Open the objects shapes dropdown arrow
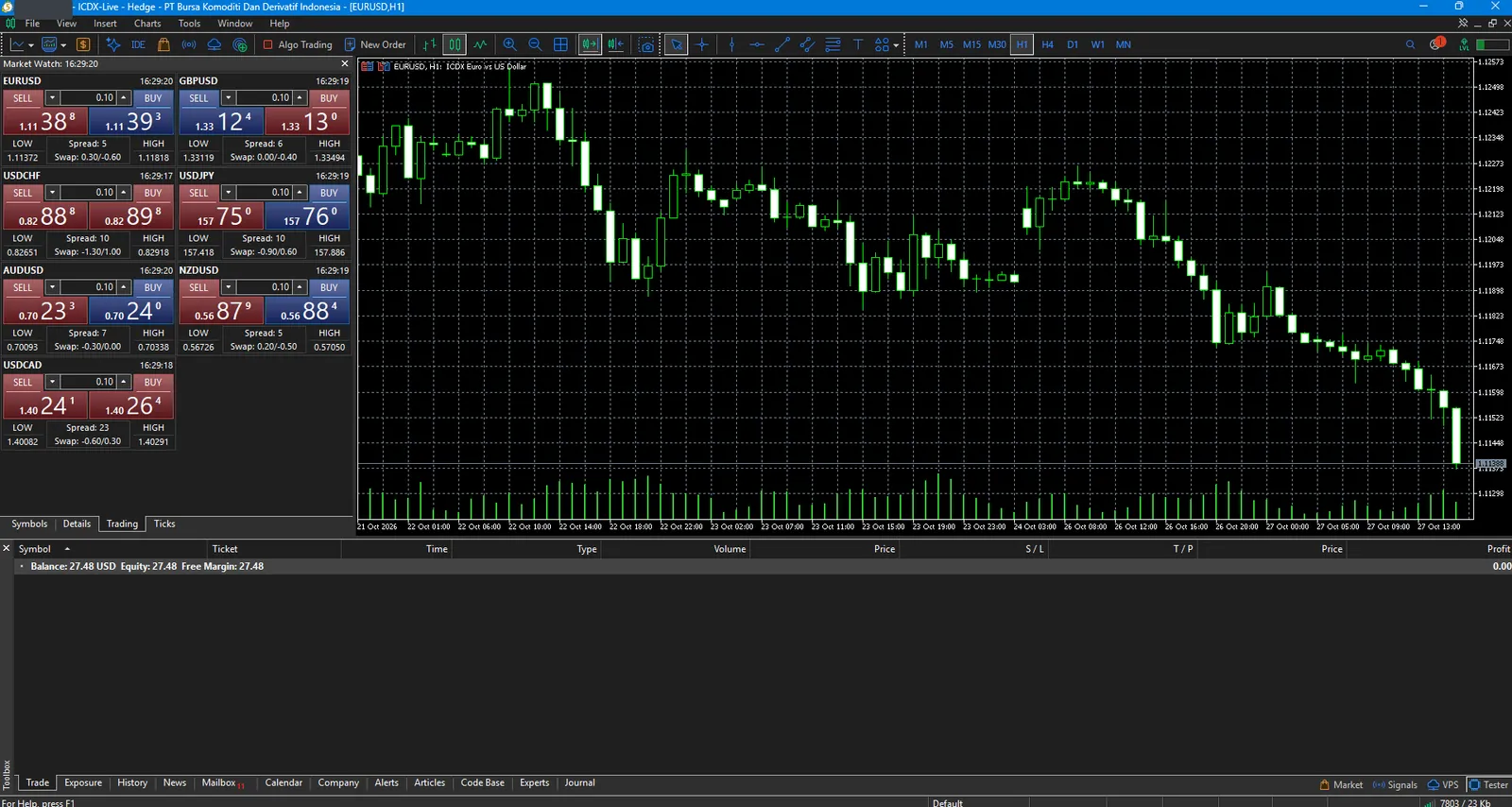This screenshot has width=1512, height=807. pyautogui.click(x=896, y=45)
